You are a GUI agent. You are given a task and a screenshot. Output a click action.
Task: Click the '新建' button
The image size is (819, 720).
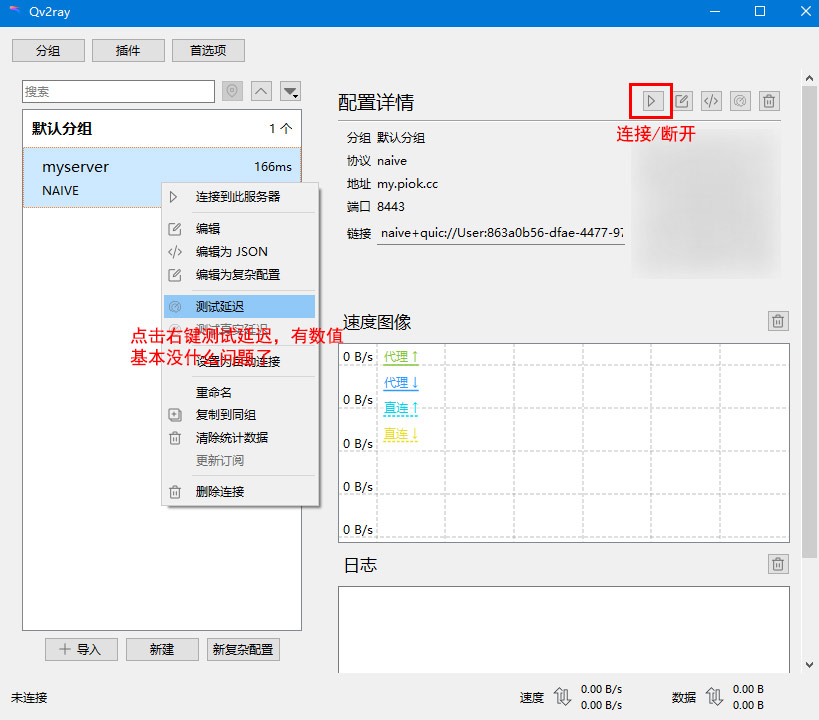[x=162, y=649]
